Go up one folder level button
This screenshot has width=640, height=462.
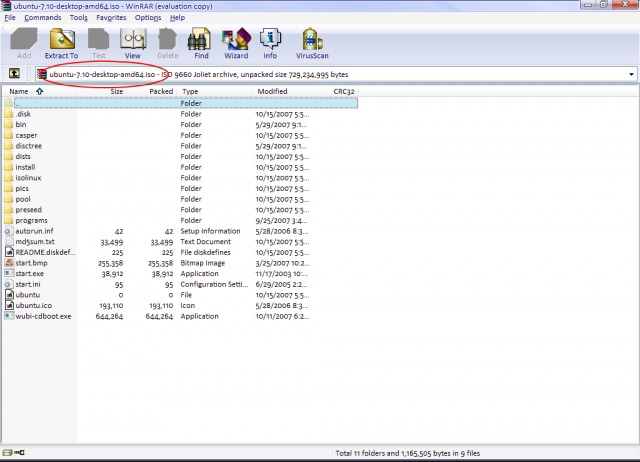[x=15, y=74]
